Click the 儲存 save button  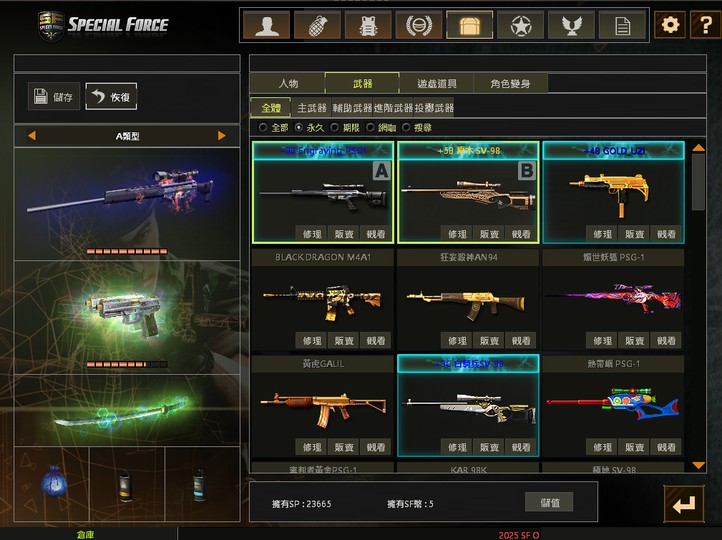click(x=54, y=96)
